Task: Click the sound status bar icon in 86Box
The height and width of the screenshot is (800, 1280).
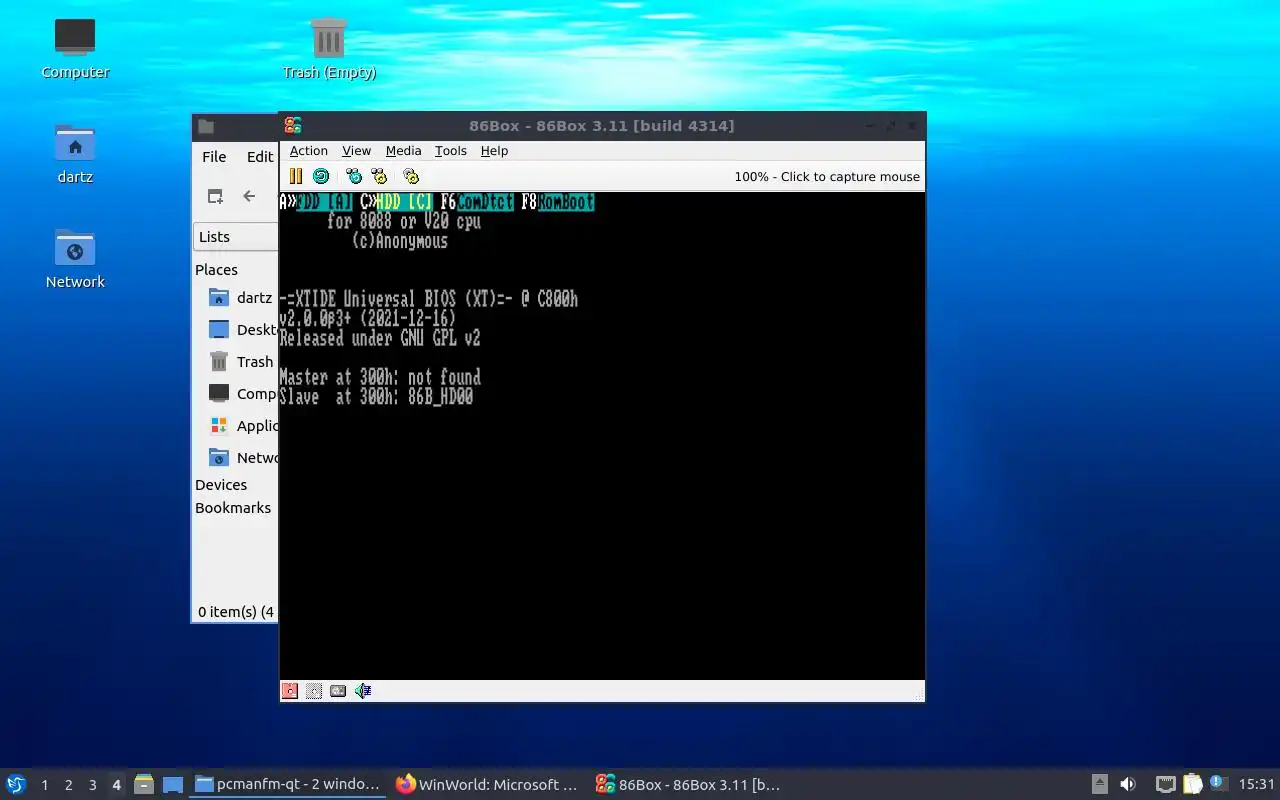Action: coord(363,690)
